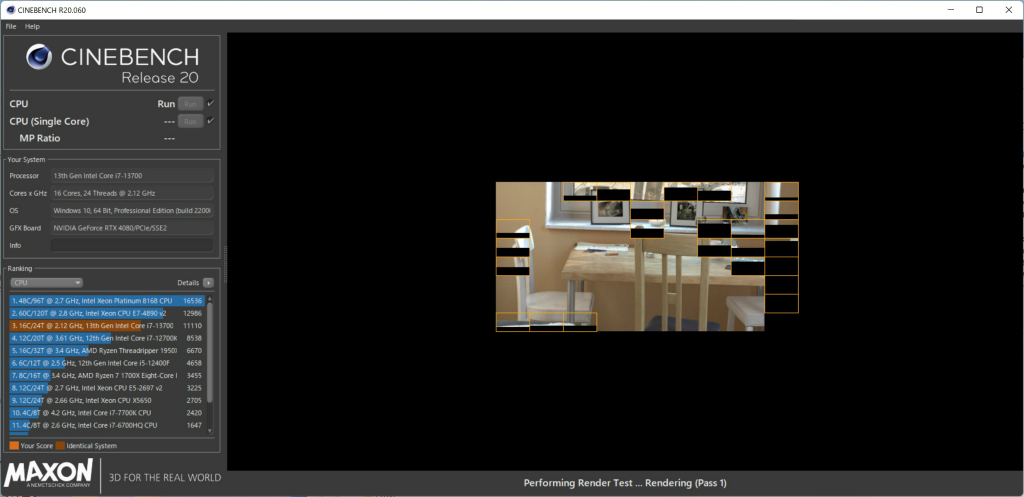Open the Help menu

tap(33, 27)
